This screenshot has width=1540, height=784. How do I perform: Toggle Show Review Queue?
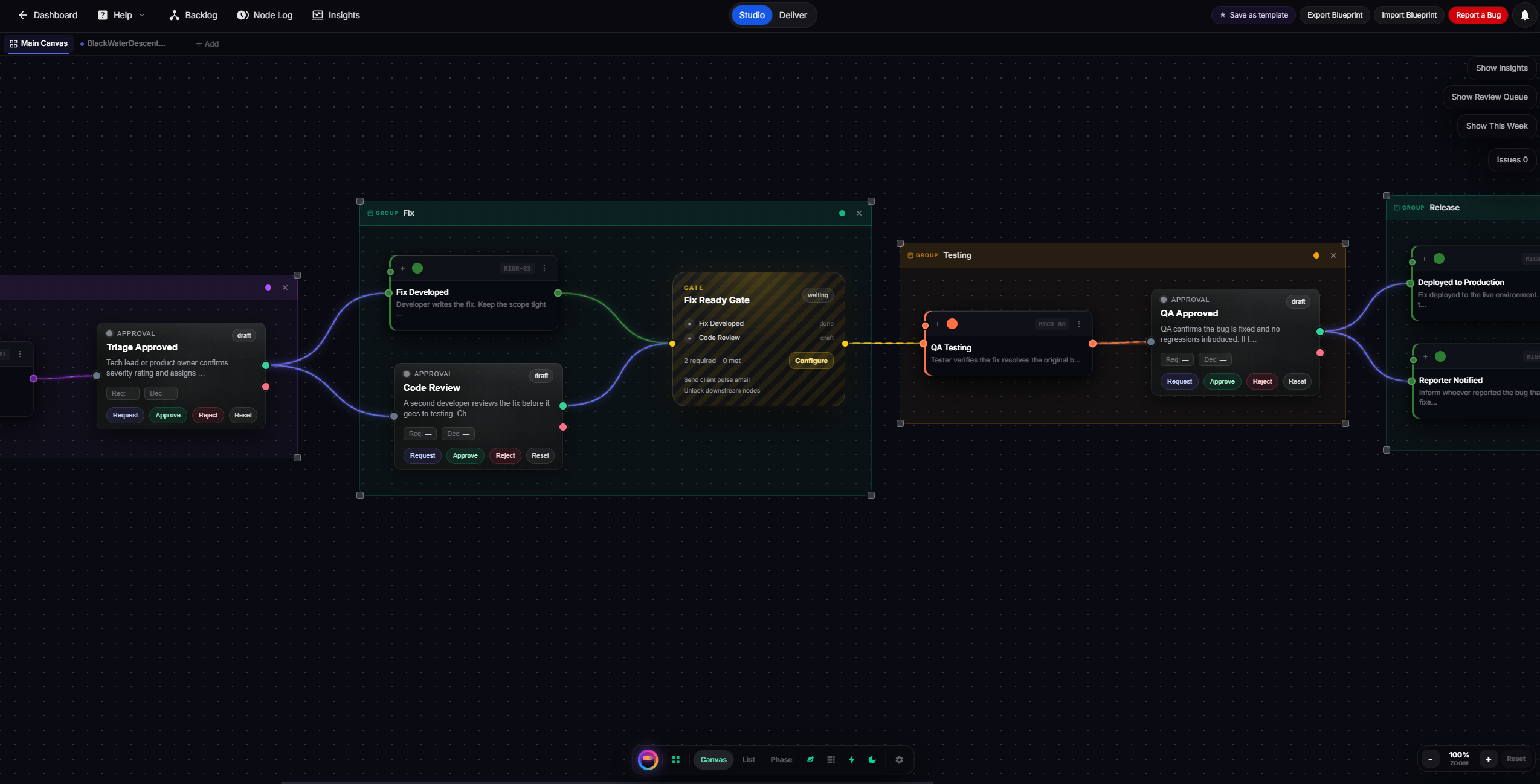1489,97
